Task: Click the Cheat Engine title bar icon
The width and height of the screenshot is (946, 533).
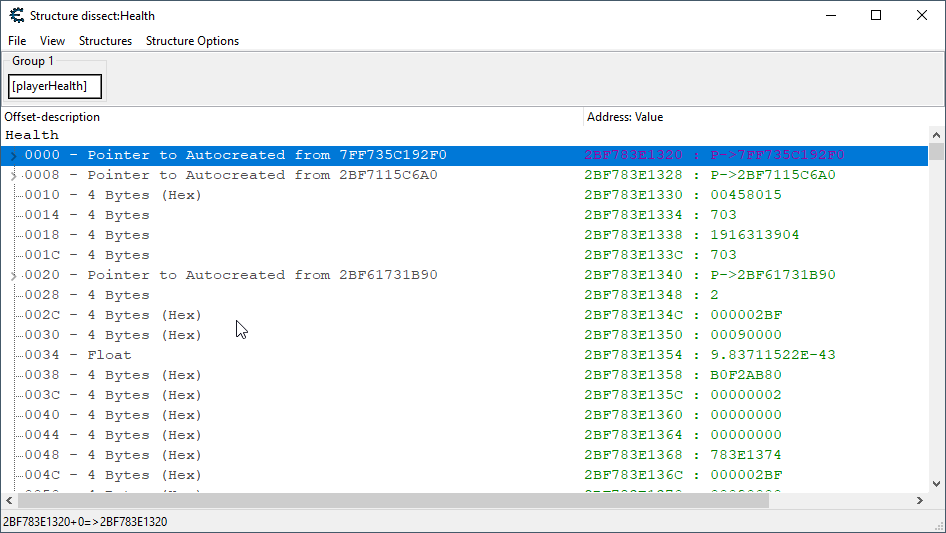Action: click(x=15, y=16)
